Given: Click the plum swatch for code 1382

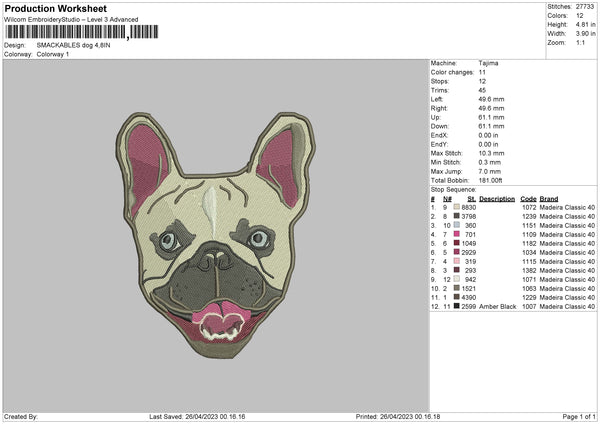Looking at the screenshot, I should [457, 270].
